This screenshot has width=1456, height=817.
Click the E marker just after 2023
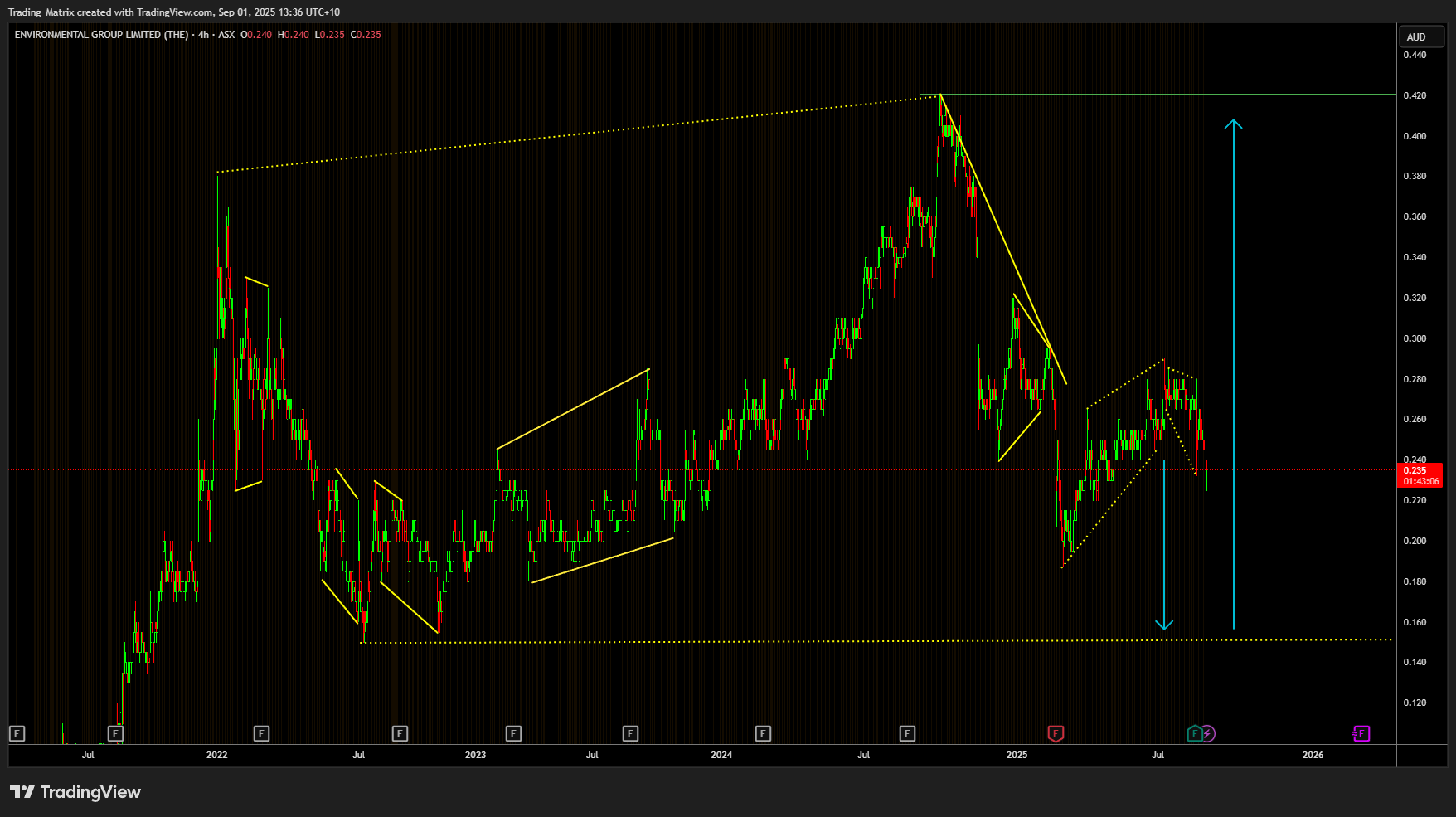tap(513, 733)
